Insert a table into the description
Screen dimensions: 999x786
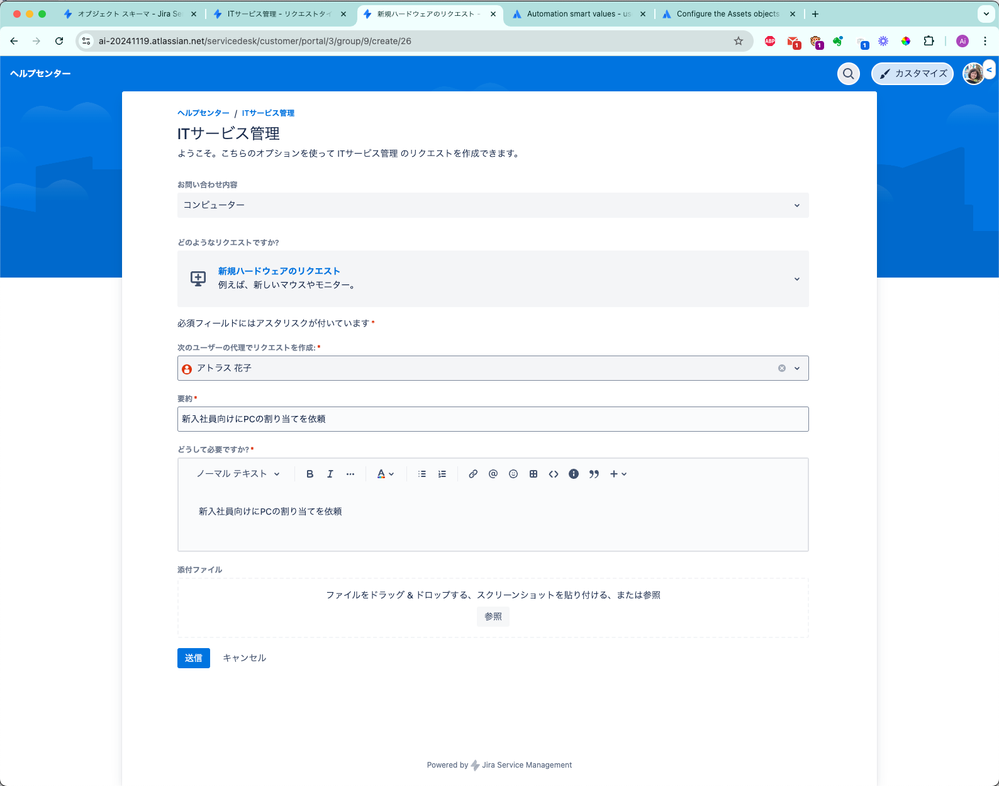pyautogui.click(x=533, y=474)
